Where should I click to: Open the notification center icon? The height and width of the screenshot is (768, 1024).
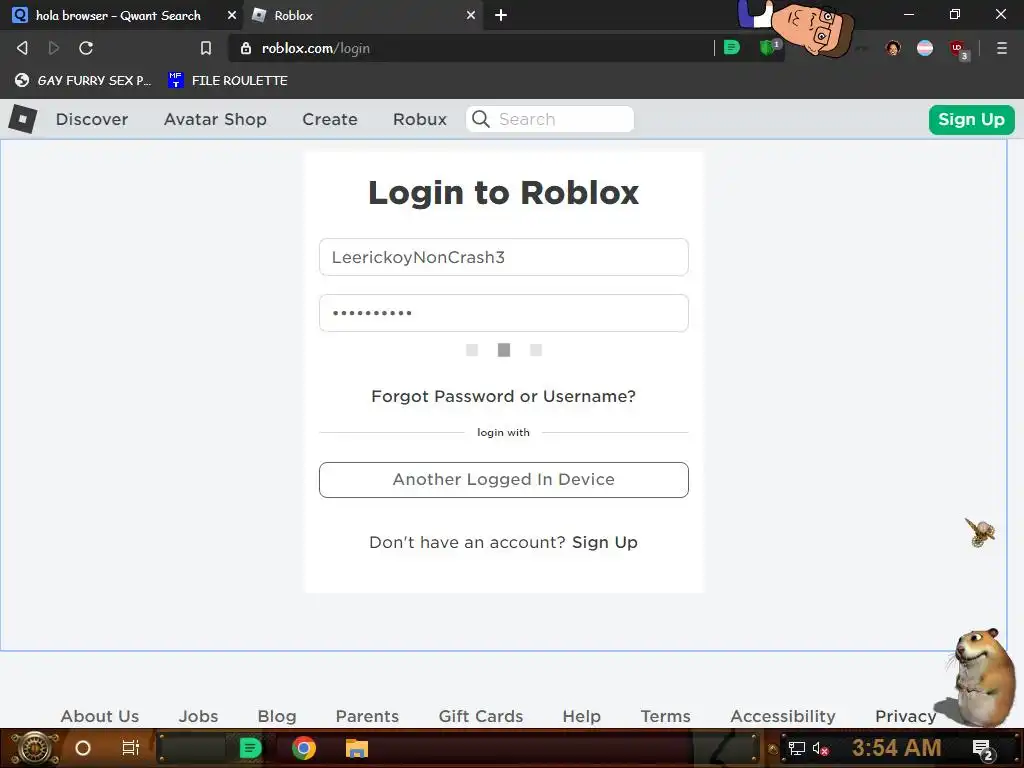983,749
